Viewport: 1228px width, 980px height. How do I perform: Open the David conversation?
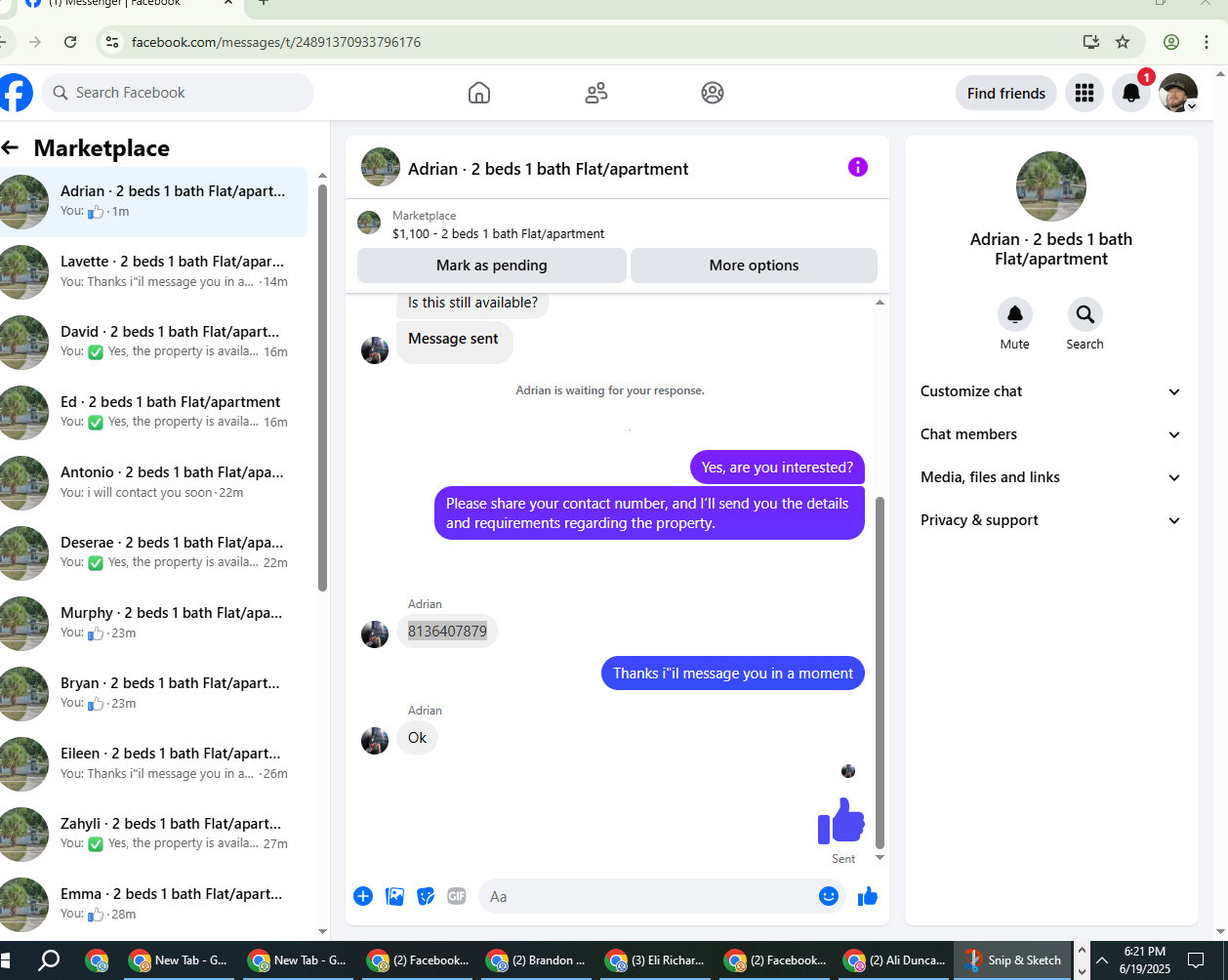154,342
